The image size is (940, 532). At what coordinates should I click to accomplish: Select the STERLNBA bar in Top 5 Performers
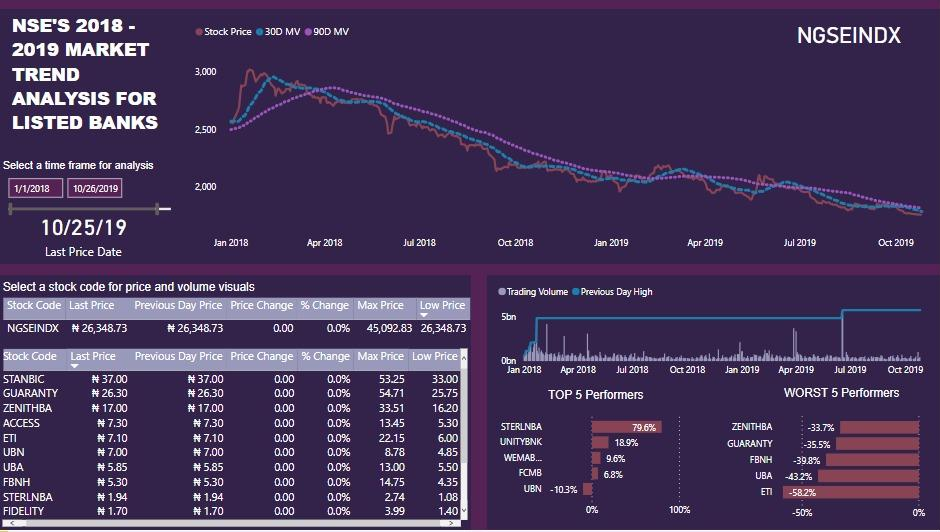tap(626, 427)
